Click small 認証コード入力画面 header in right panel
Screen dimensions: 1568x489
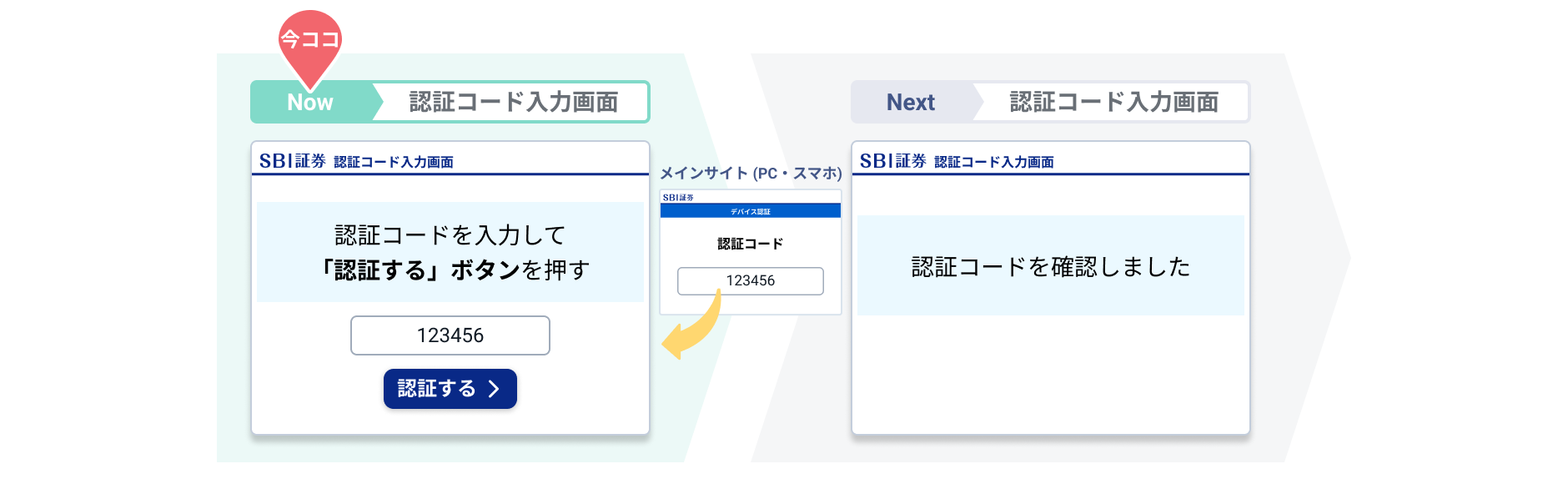coord(994,162)
